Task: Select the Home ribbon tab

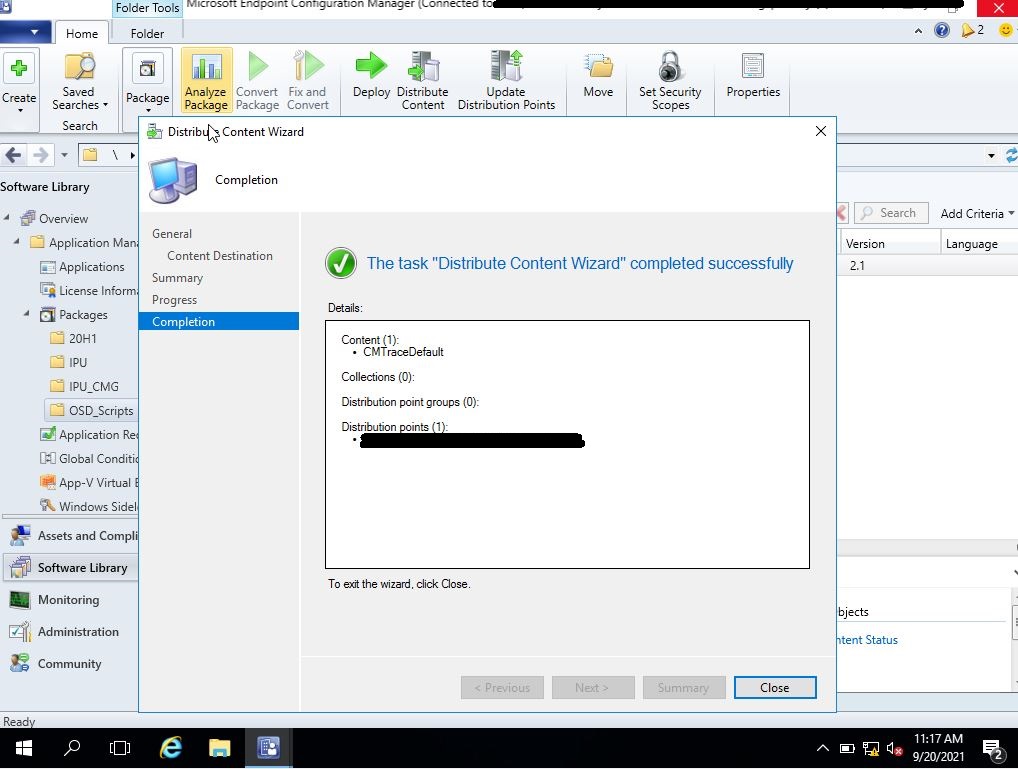Action: [81, 33]
